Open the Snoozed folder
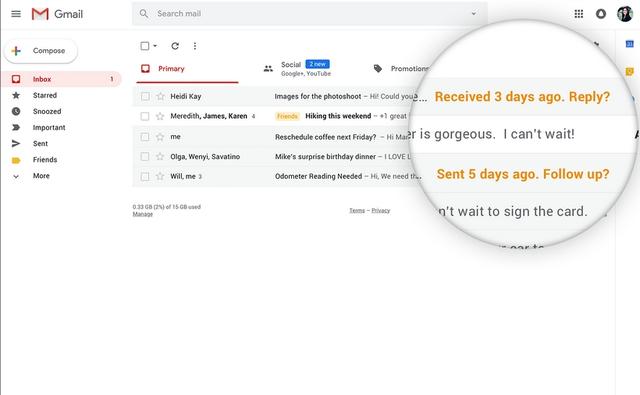The height and width of the screenshot is (395, 640). pos(47,111)
